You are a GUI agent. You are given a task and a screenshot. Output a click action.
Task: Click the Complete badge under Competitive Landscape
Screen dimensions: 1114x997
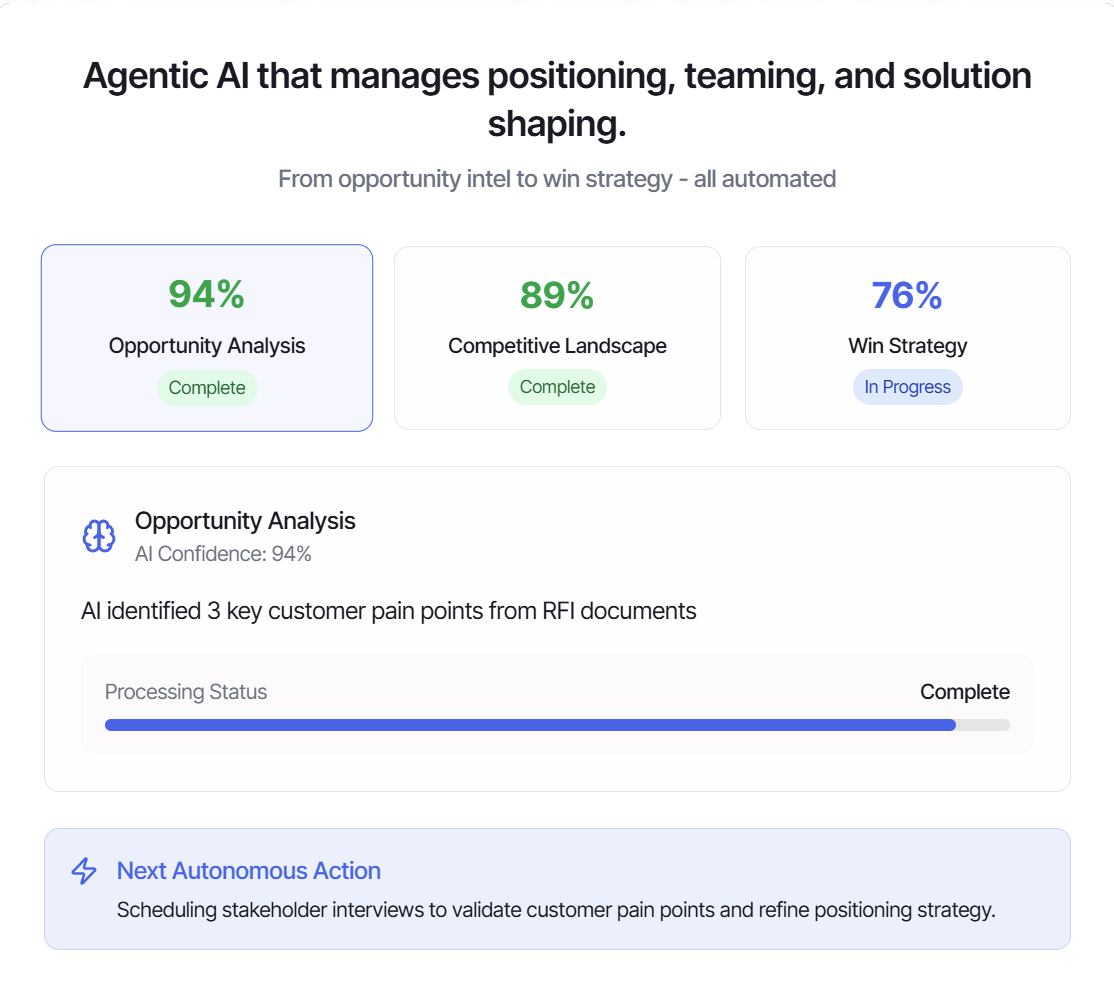pyautogui.click(x=557, y=387)
